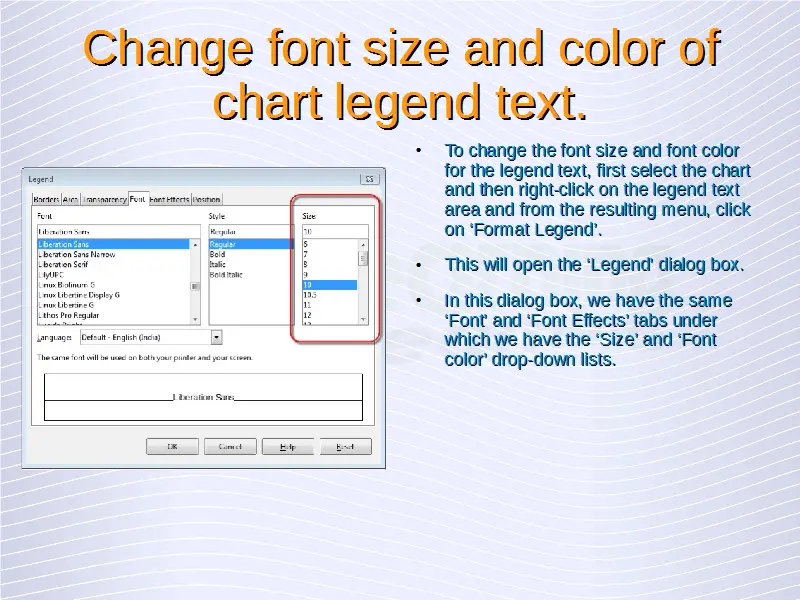Close the Legend dialog box
This screenshot has width=800, height=600.
(369, 179)
